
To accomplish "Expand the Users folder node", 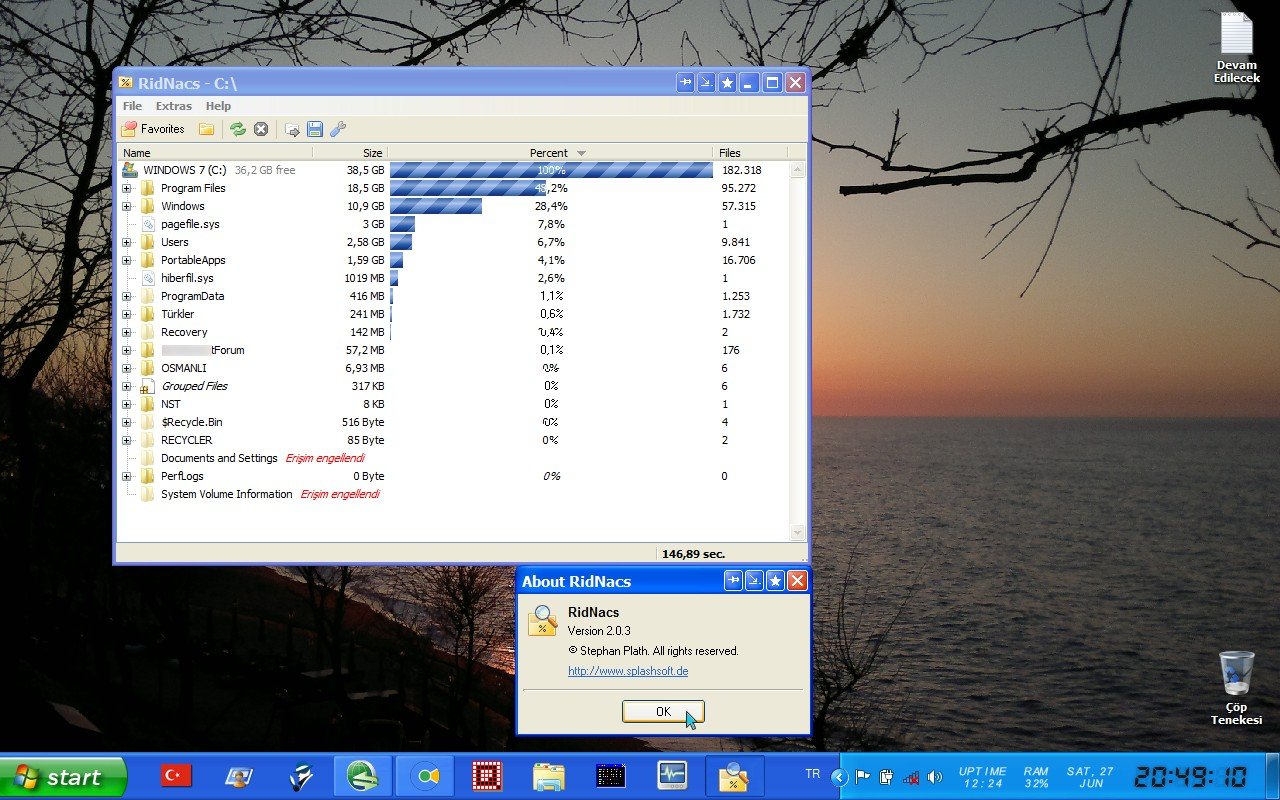I will click(x=127, y=242).
